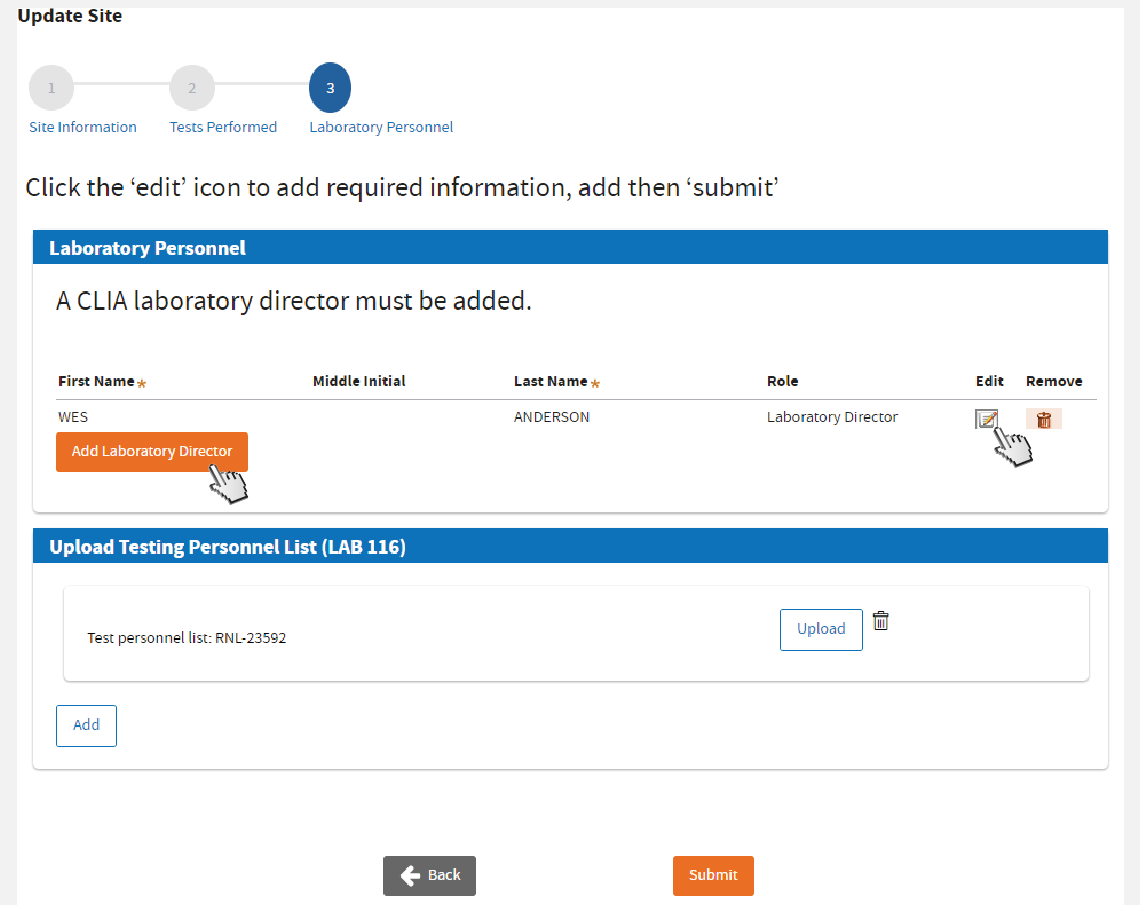
Task: Add another testing personnel list entry
Action: (x=86, y=725)
